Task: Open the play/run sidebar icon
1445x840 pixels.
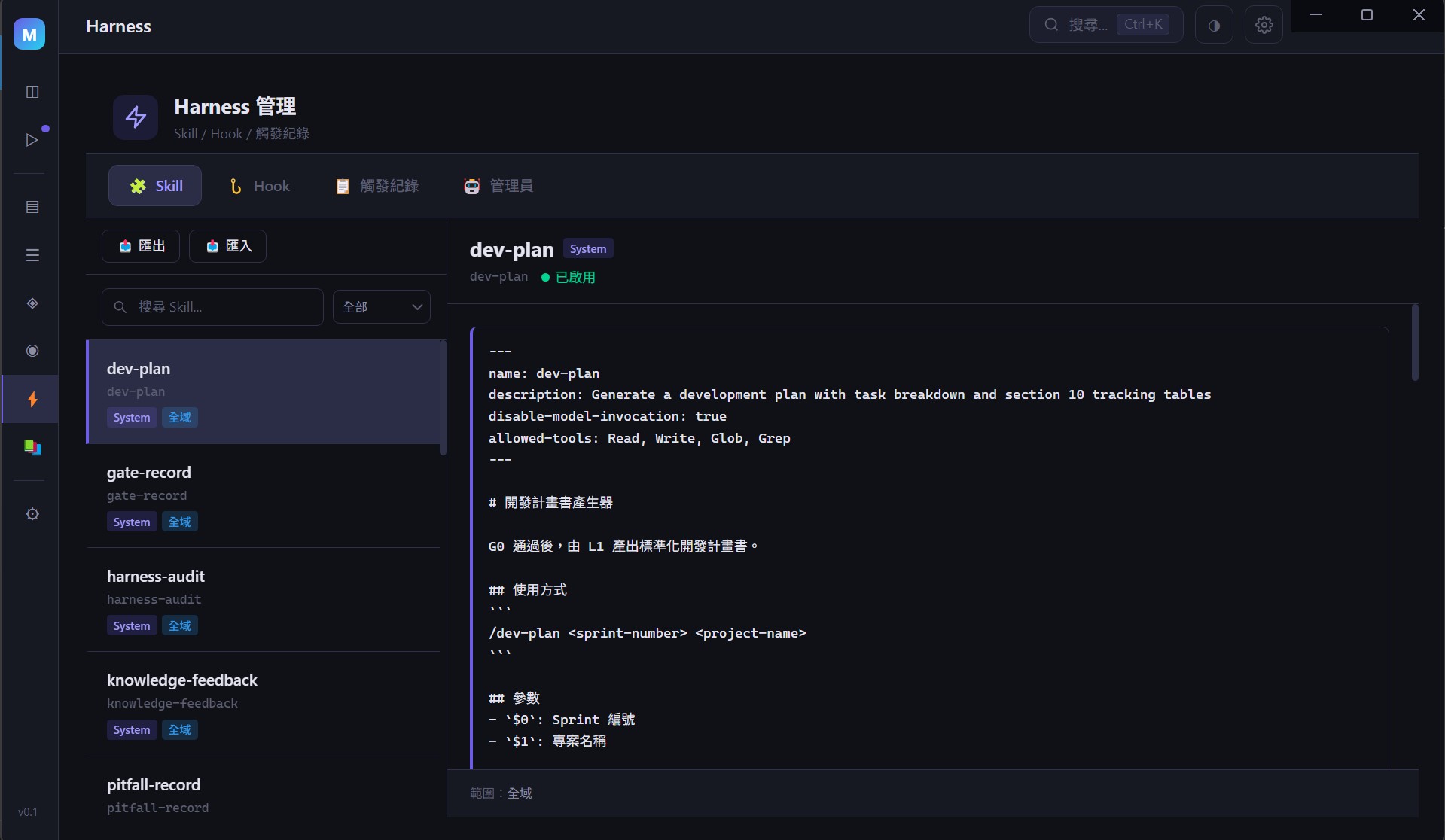Action: tap(32, 140)
